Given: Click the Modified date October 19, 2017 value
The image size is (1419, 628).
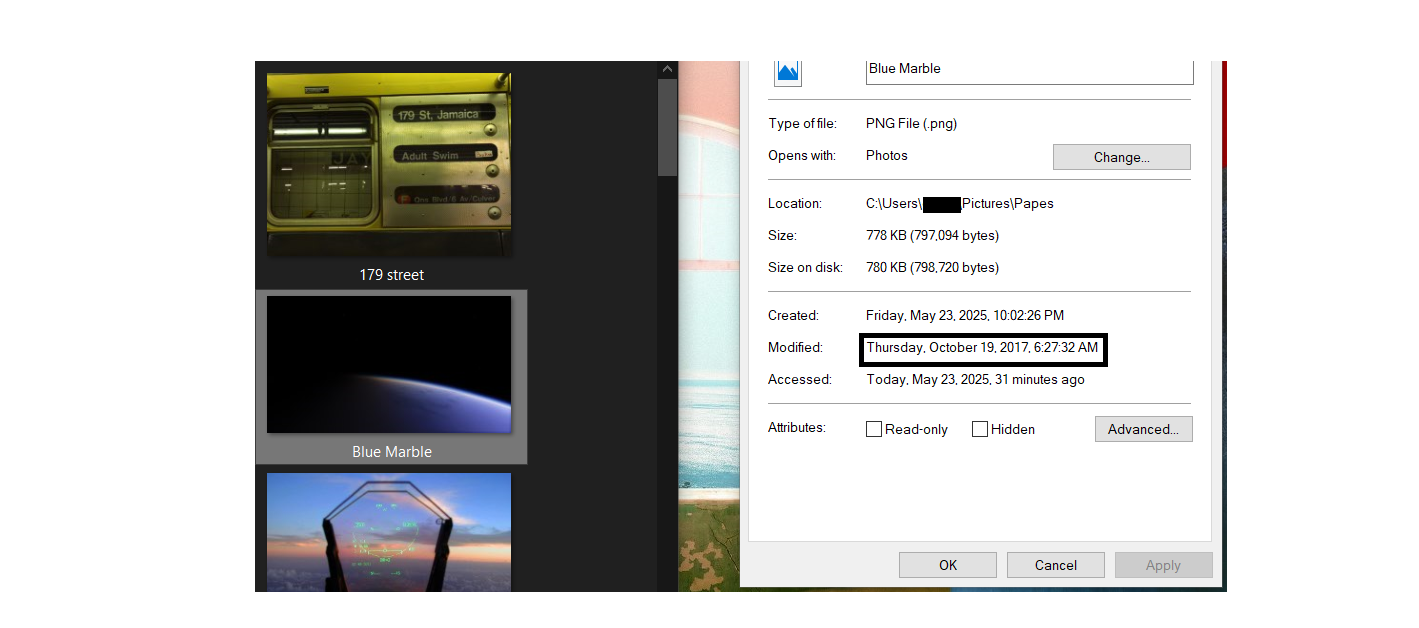Looking at the screenshot, I should pos(982,348).
